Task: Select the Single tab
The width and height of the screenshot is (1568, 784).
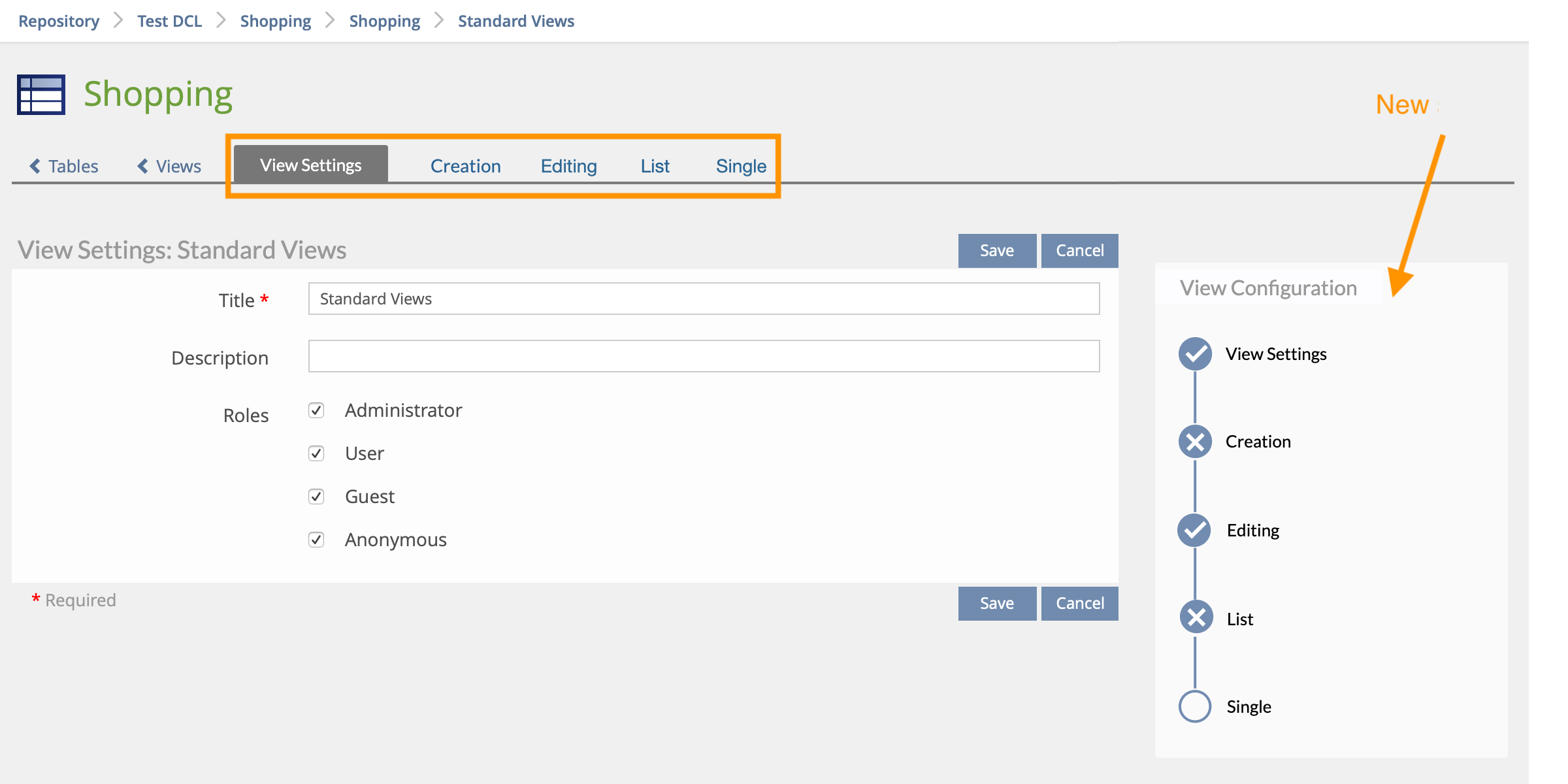Action: 741,166
